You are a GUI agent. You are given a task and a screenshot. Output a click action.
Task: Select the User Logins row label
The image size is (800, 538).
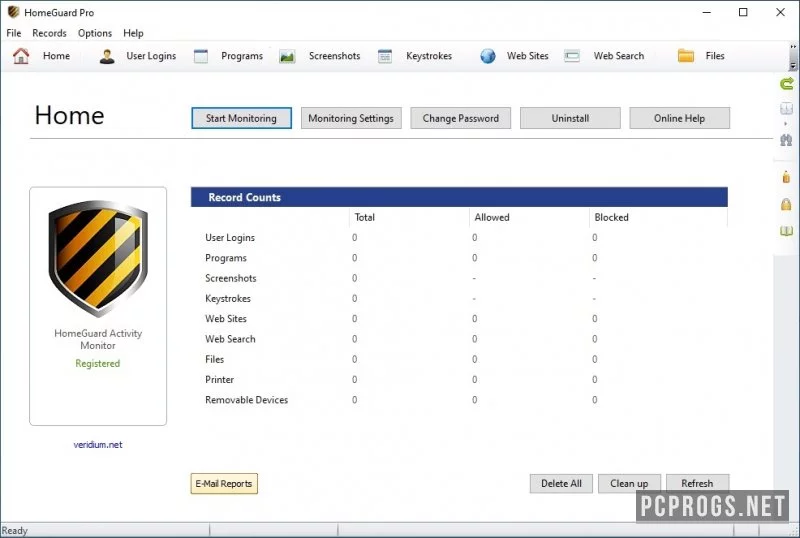coord(230,237)
